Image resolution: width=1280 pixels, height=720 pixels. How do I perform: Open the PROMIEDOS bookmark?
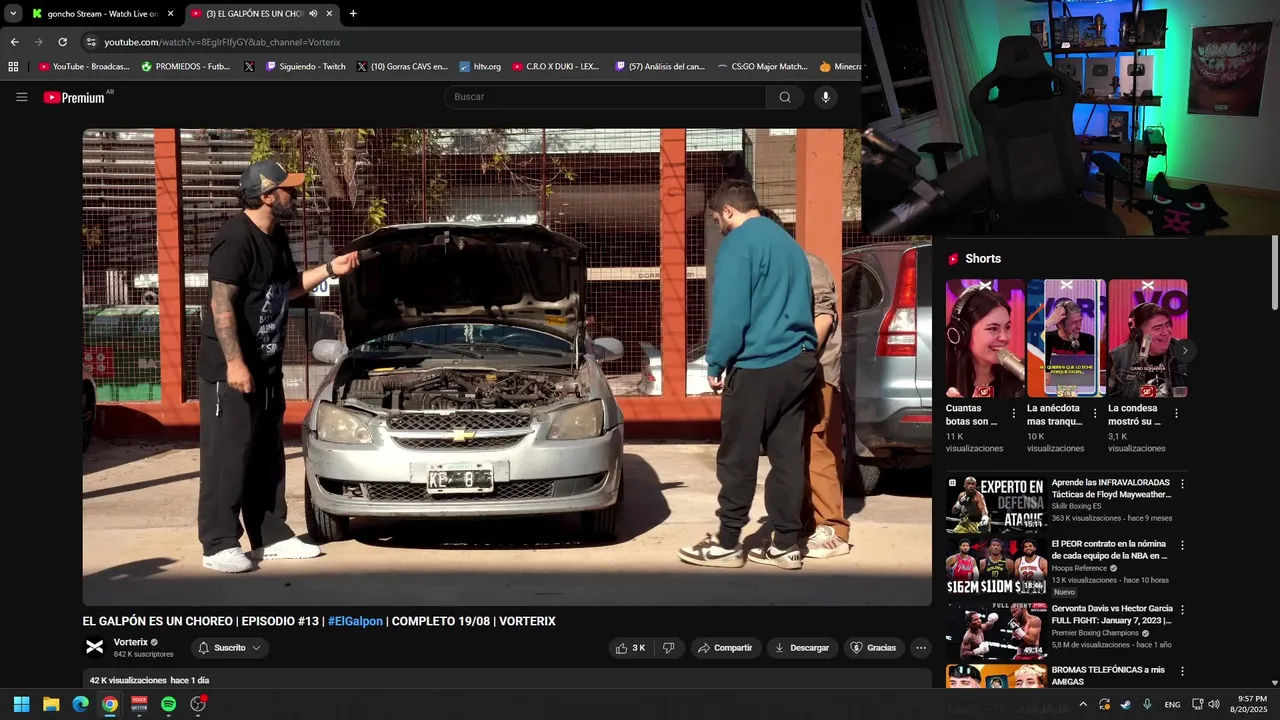(x=186, y=67)
